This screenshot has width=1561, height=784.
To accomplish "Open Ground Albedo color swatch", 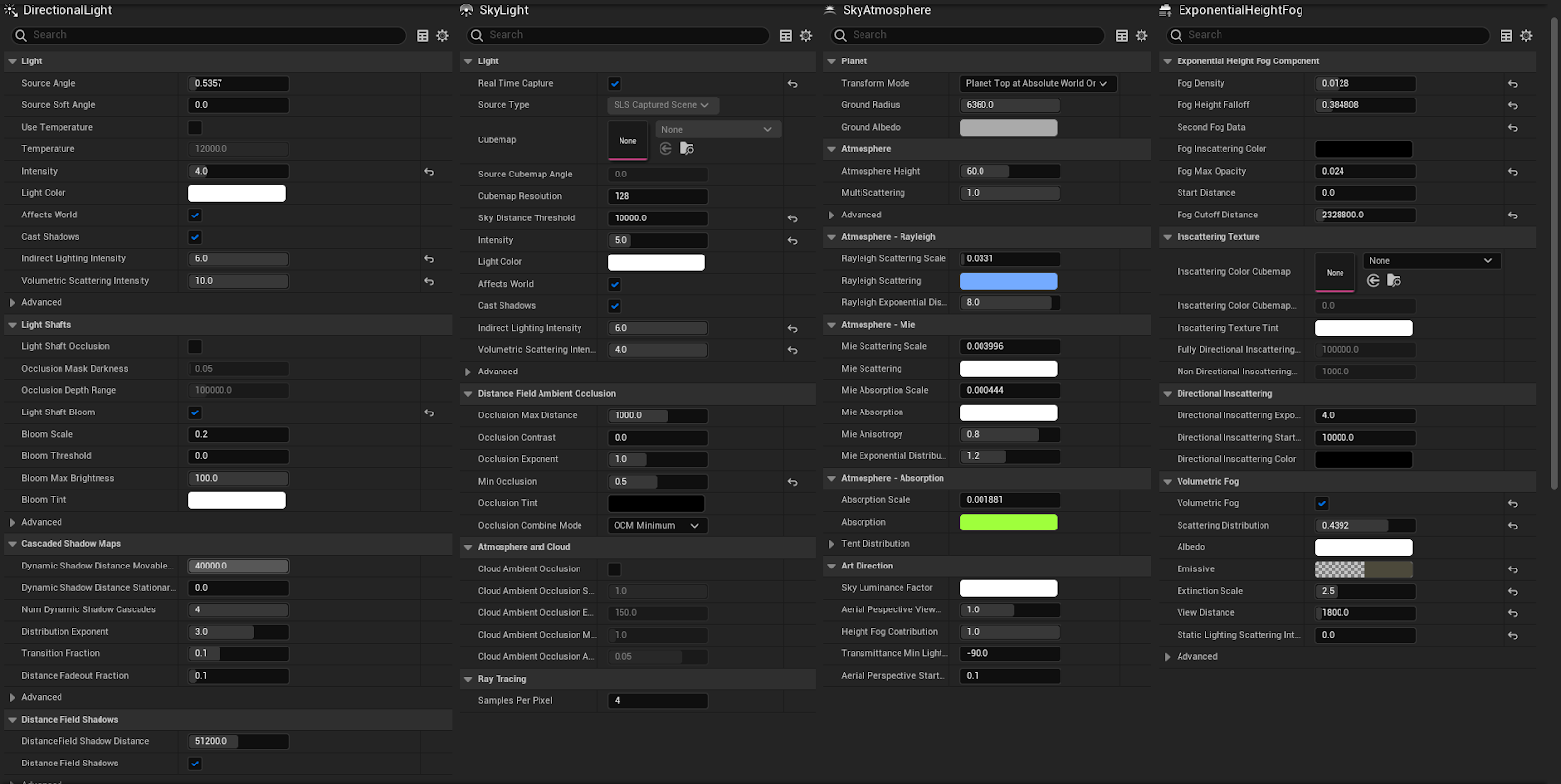I will [x=1009, y=128].
